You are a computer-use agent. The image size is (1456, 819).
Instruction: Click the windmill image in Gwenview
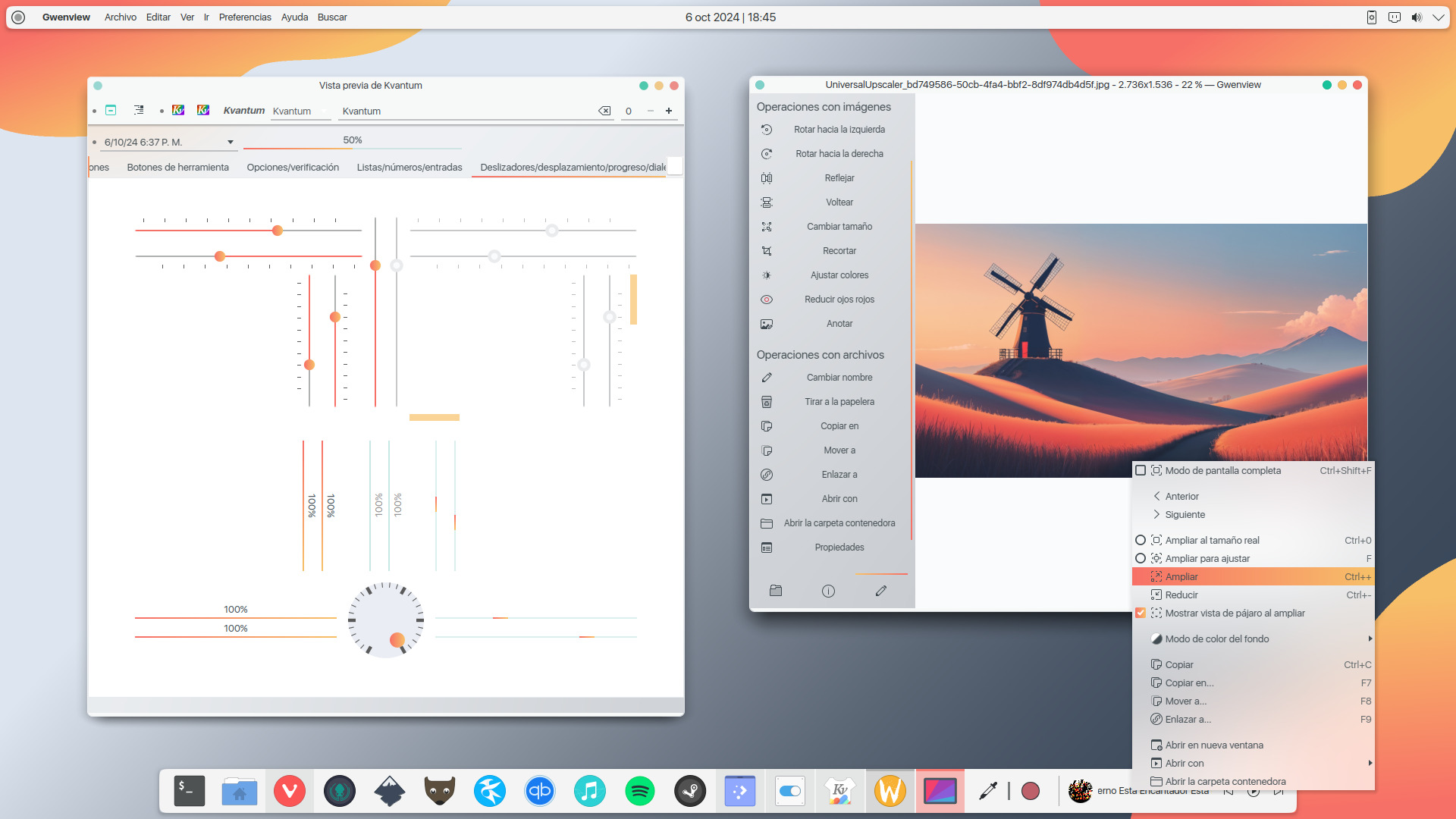click(x=1141, y=350)
